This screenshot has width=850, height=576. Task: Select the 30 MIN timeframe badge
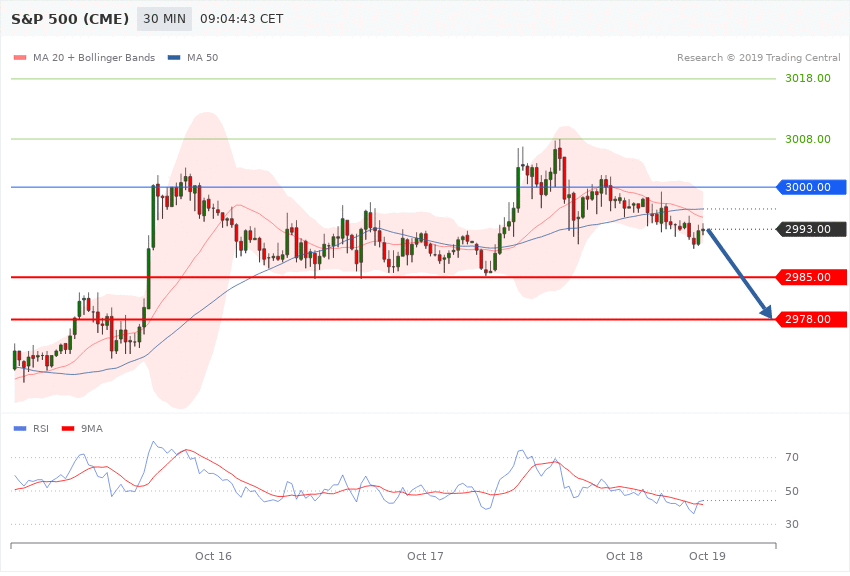[164, 19]
